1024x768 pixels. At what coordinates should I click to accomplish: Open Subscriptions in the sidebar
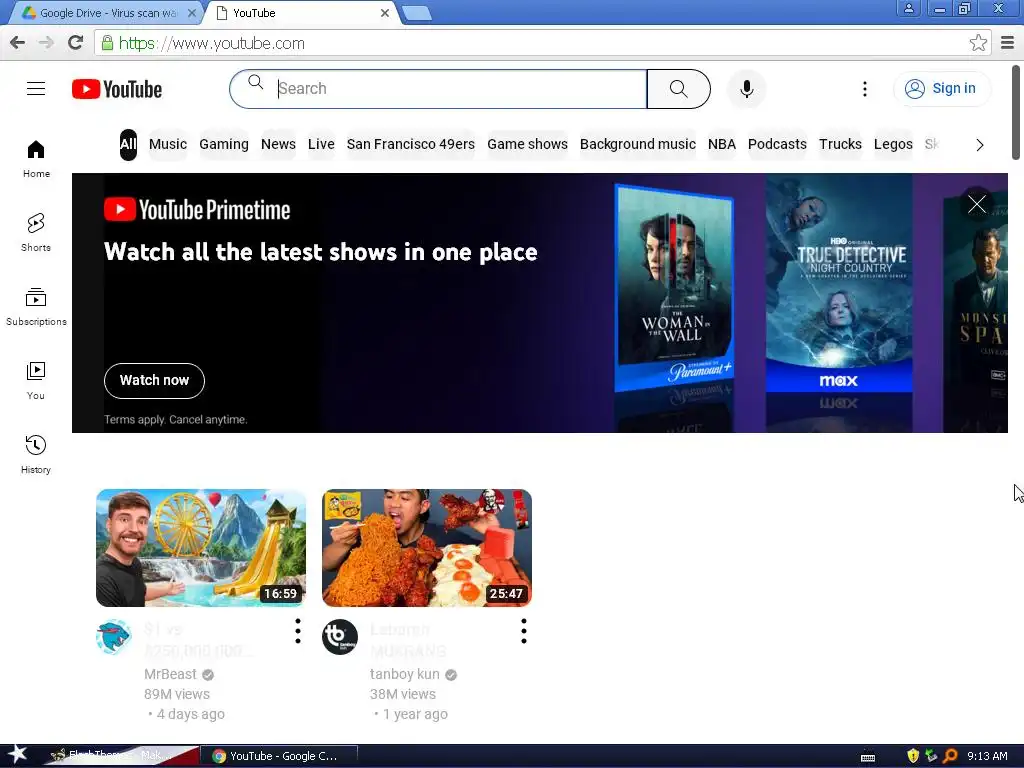pos(36,306)
